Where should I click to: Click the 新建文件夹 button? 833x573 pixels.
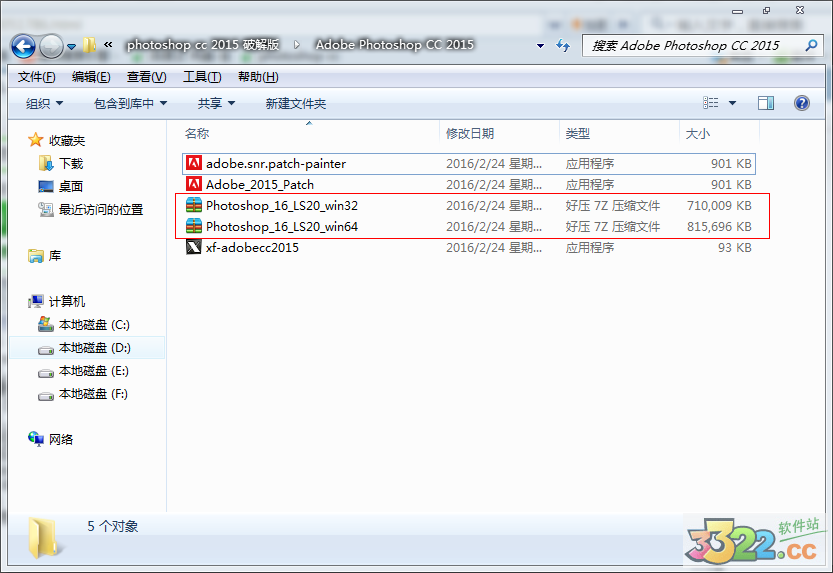pos(296,104)
